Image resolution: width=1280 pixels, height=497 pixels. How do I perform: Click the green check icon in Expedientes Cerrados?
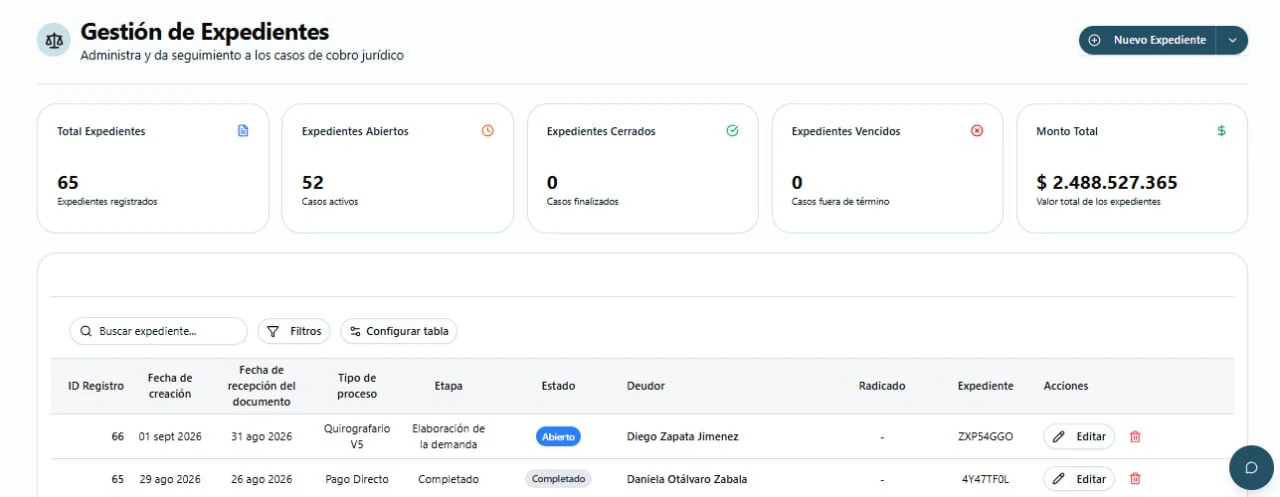click(x=732, y=131)
